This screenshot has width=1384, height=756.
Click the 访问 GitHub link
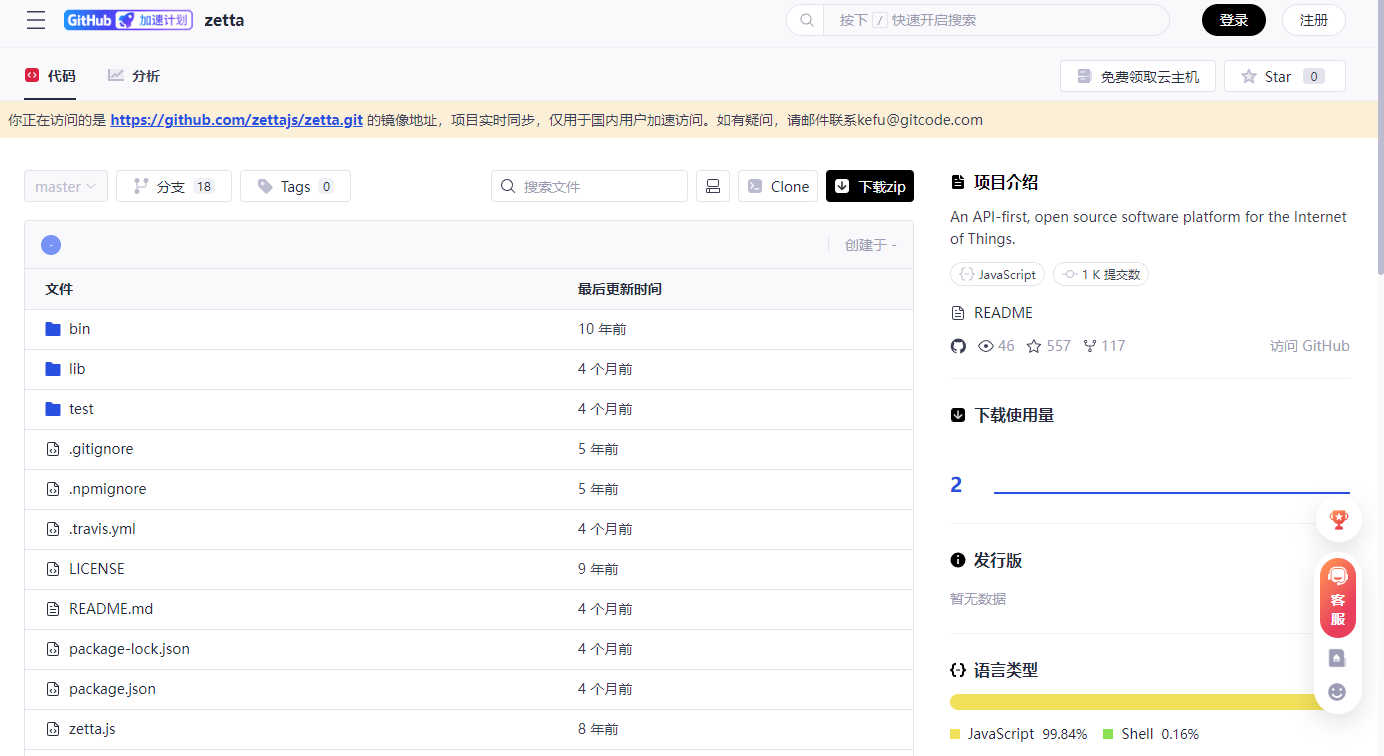(1310, 346)
